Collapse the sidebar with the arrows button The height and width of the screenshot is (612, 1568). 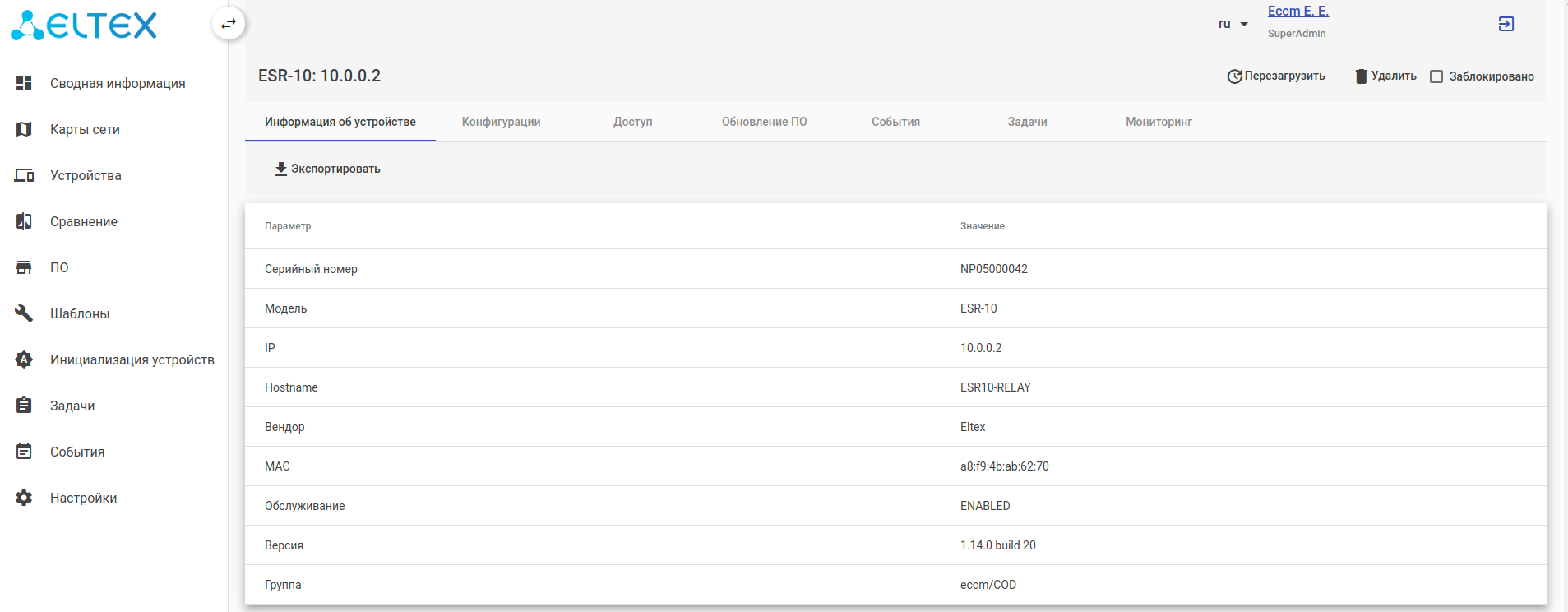point(229,24)
